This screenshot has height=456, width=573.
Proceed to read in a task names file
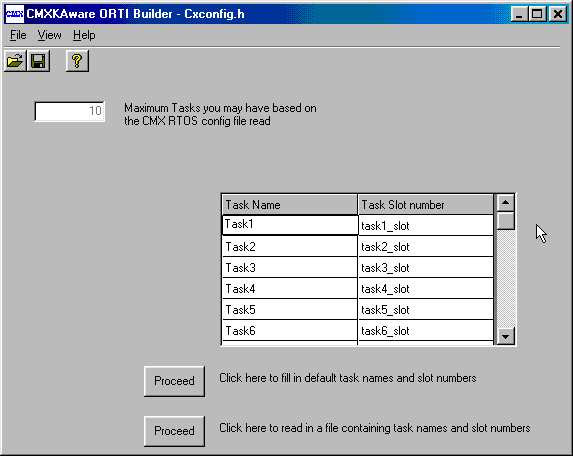174,431
